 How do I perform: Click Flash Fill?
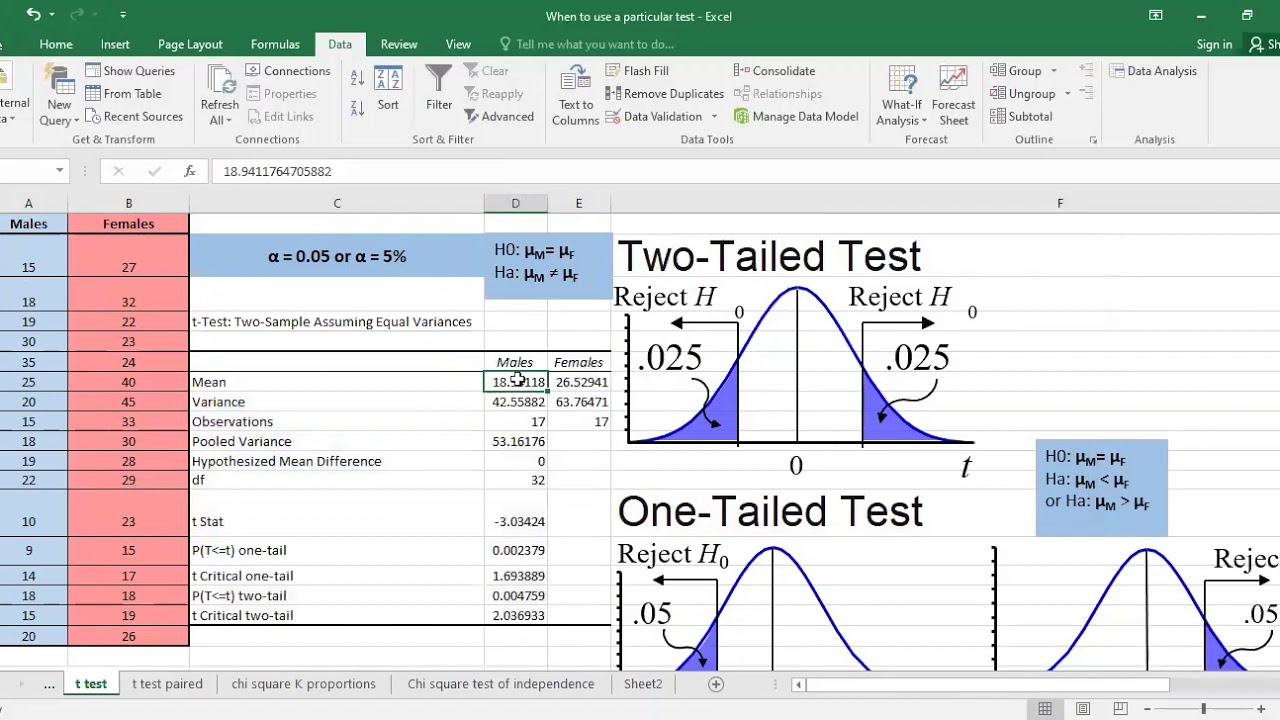tap(637, 71)
